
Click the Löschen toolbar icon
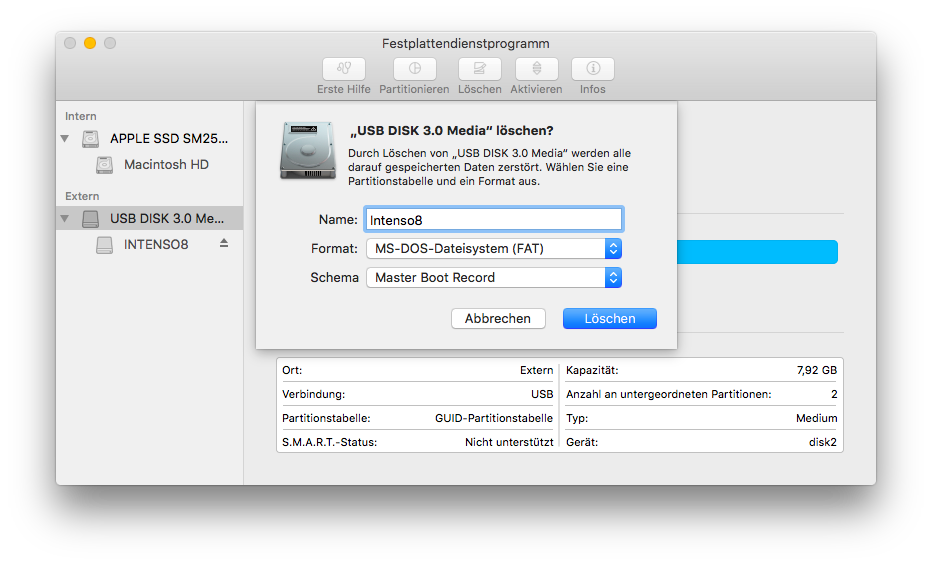click(480, 69)
